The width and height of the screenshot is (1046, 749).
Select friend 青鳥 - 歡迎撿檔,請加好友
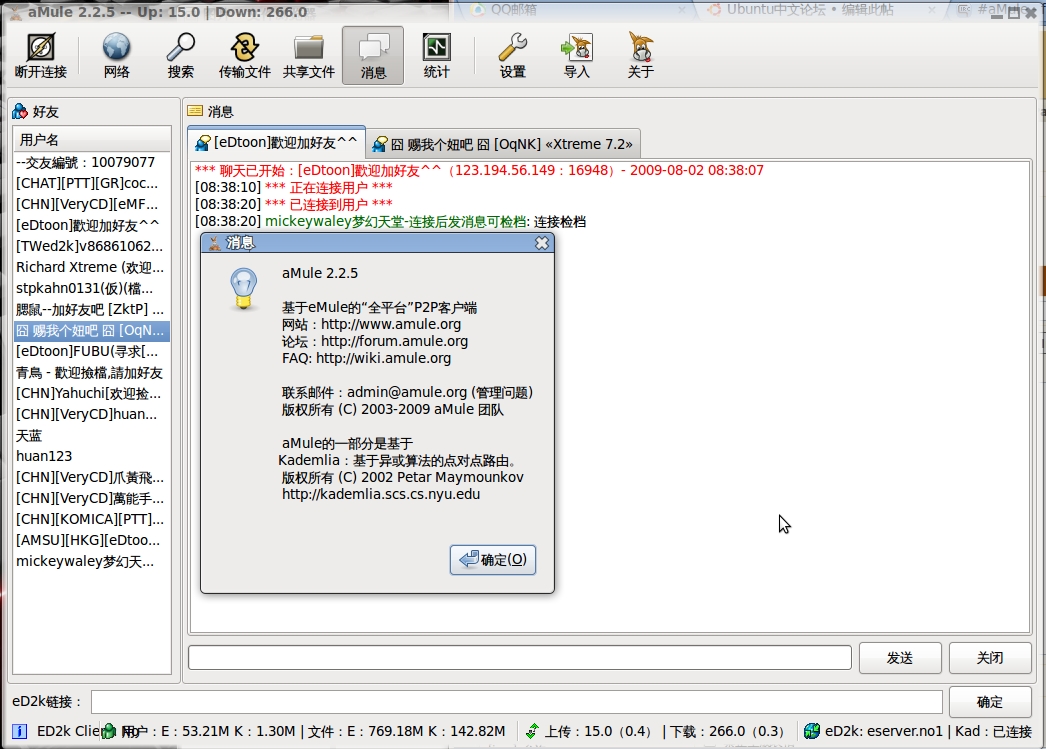(92, 372)
